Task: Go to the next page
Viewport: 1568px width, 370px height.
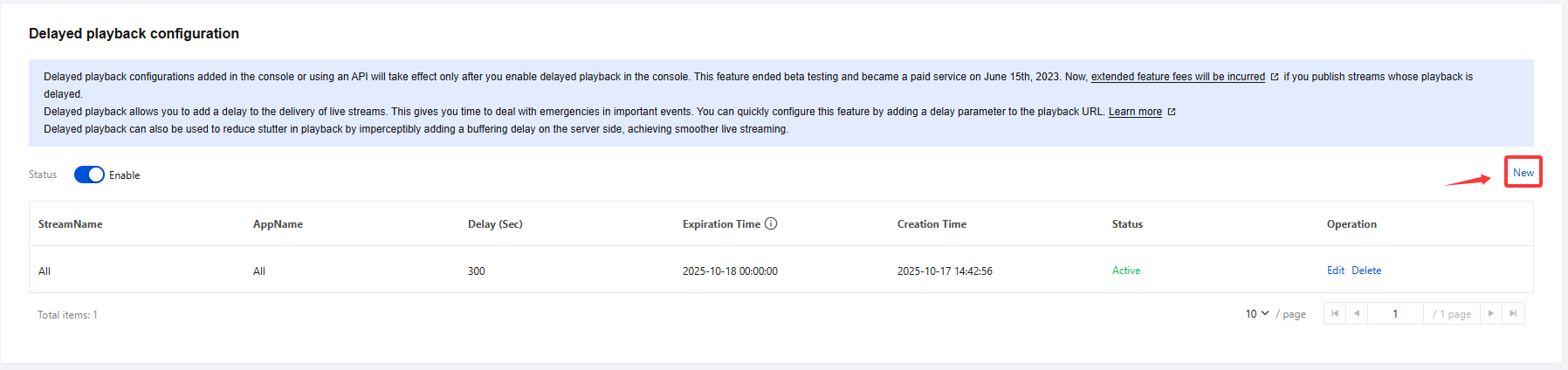Action: coord(1490,313)
